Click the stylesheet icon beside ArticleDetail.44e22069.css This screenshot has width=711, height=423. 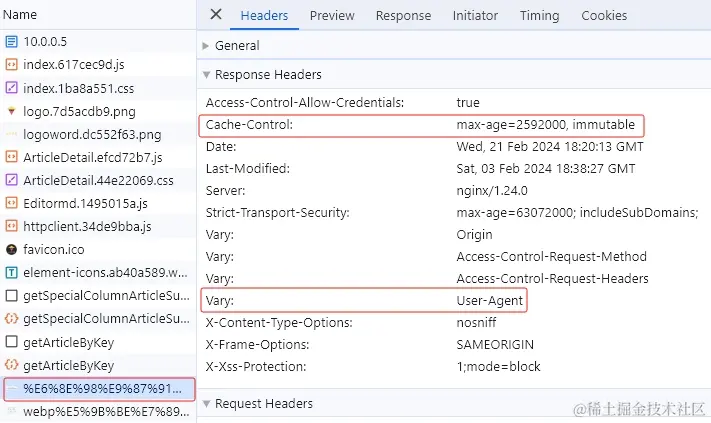[12, 180]
